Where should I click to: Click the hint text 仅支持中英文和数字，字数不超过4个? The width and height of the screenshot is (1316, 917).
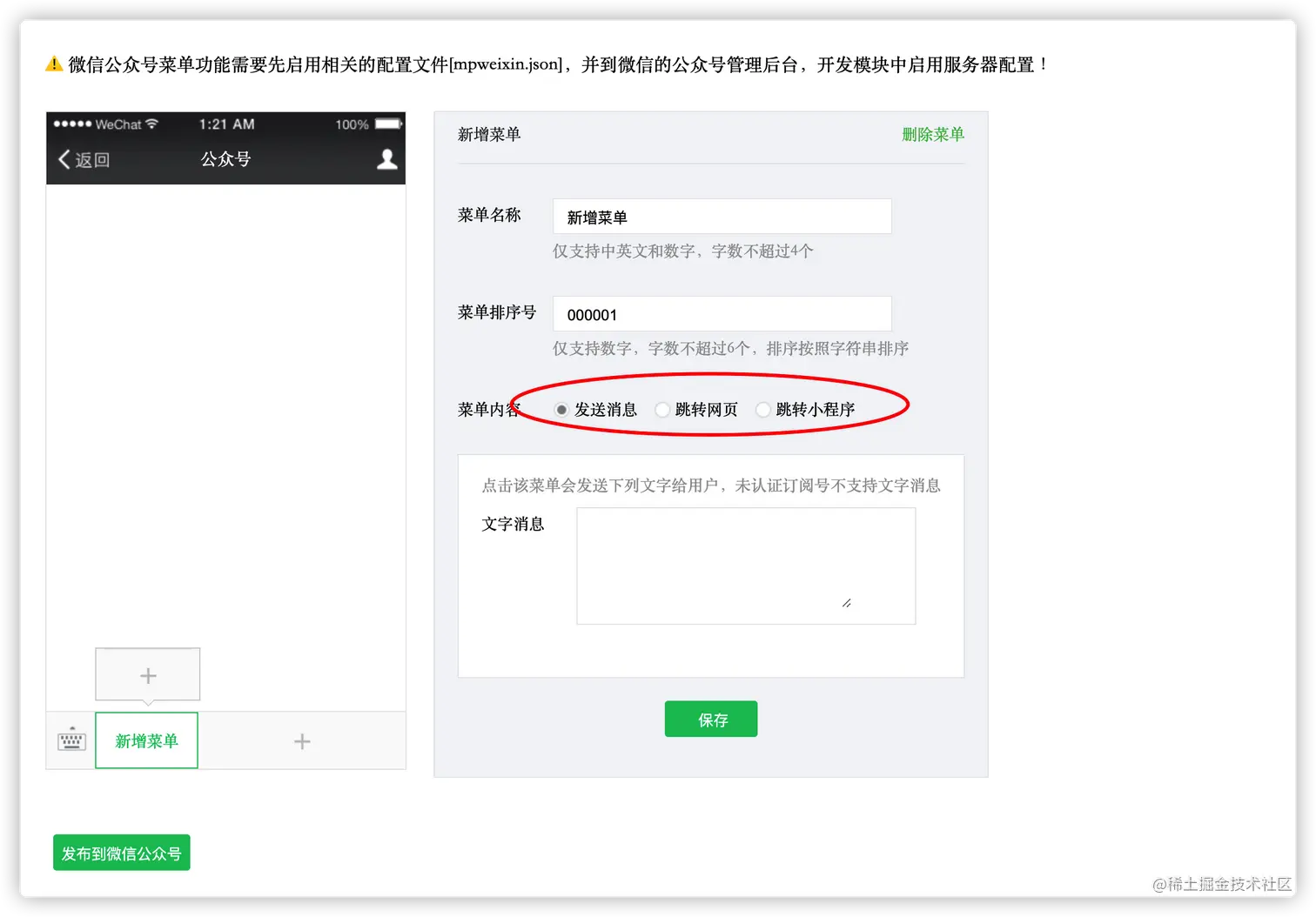(x=683, y=251)
